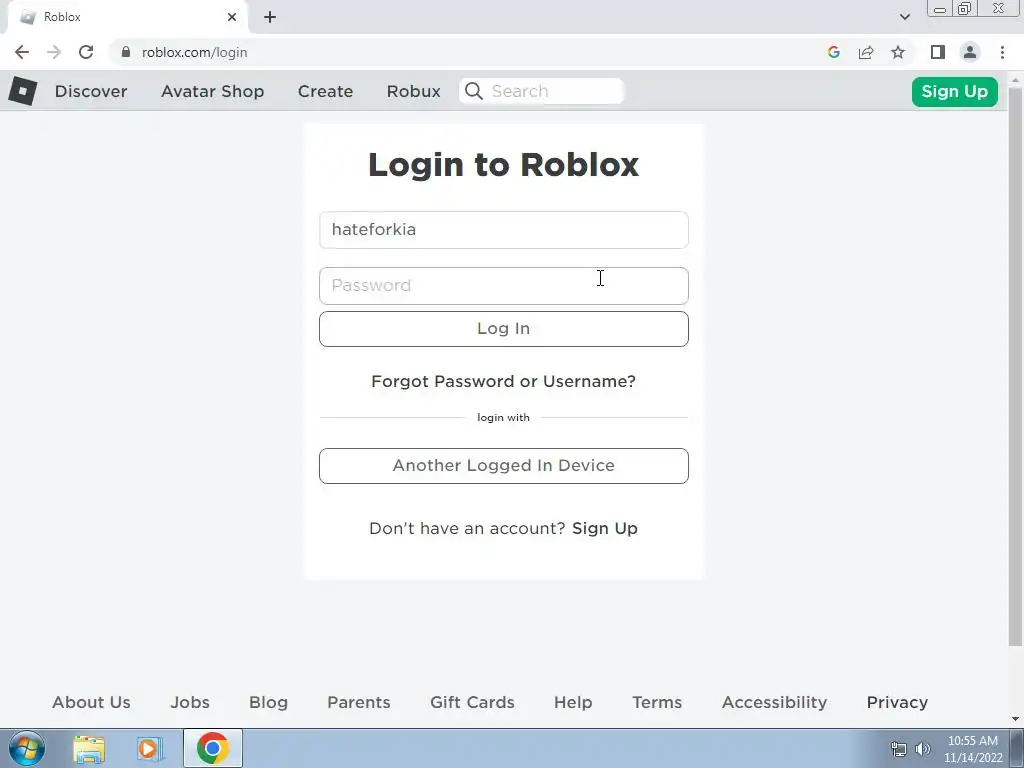Click the Google icon in address bar

[x=833, y=52]
